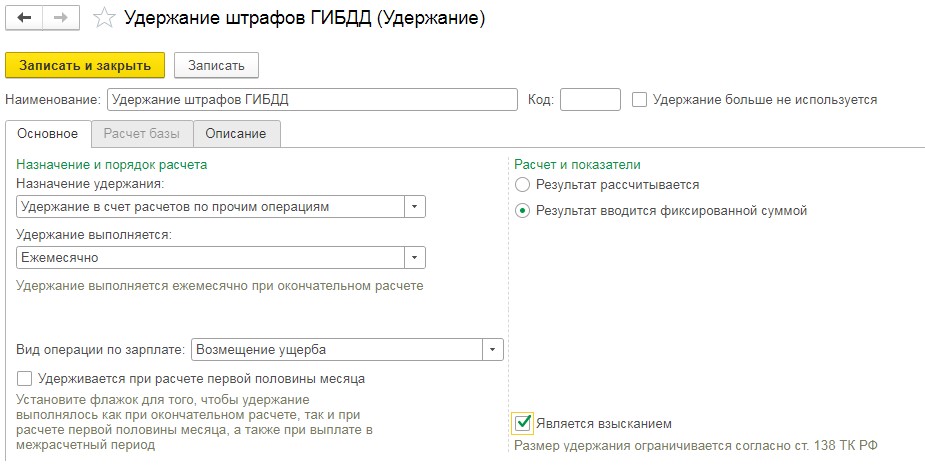This screenshot has height=468, width=925.
Task: Click the Ежемесячно combo box field
Action: [210, 257]
